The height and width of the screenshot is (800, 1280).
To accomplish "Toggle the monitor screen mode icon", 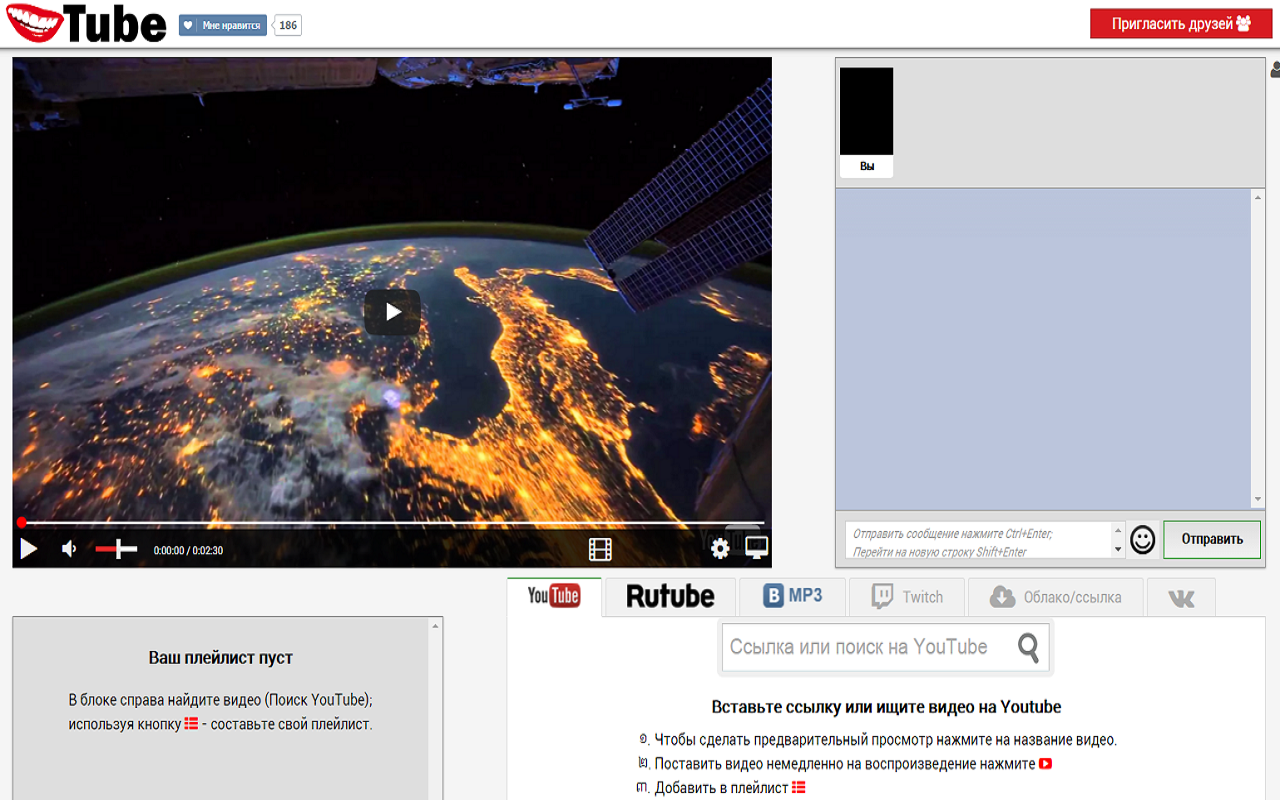I will tap(757, 547).
